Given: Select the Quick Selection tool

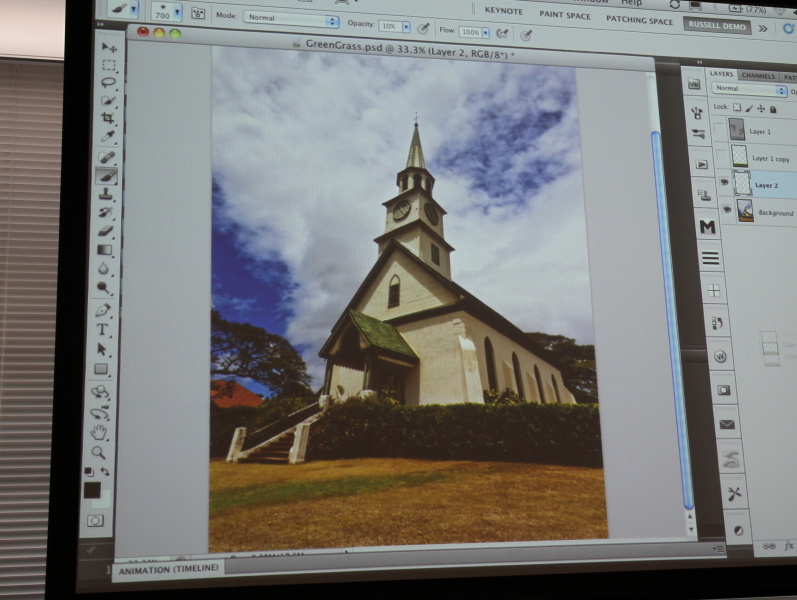Looking at the screenshot, I should (108, 100).
